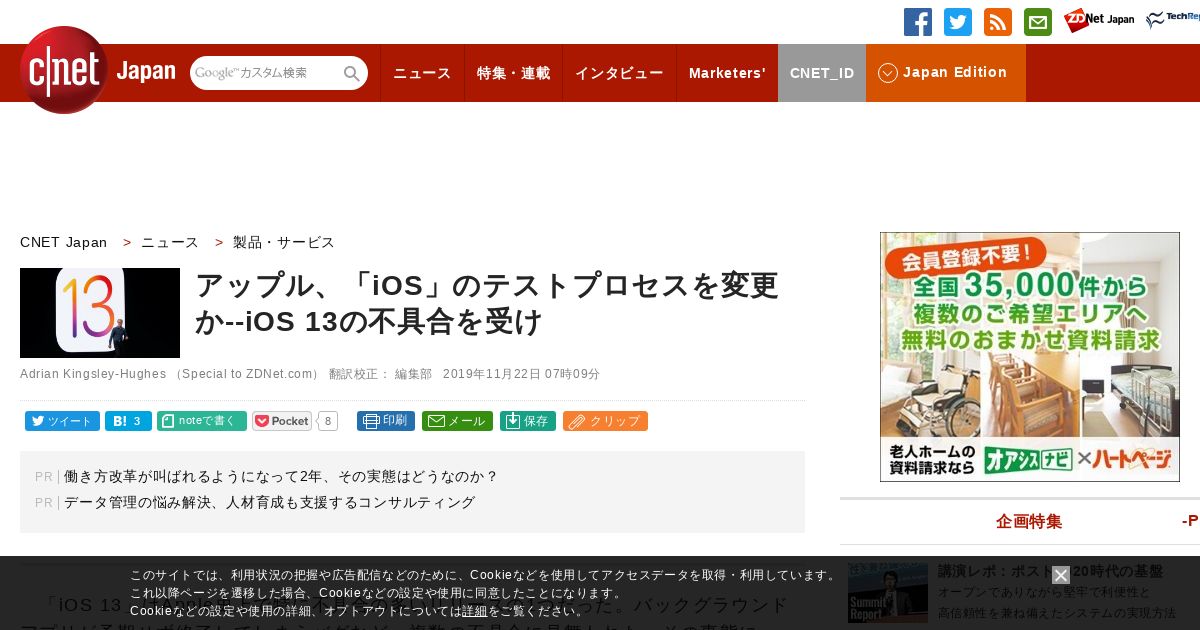
Task: Open the インタビュー menu
Action: (619, 73)
